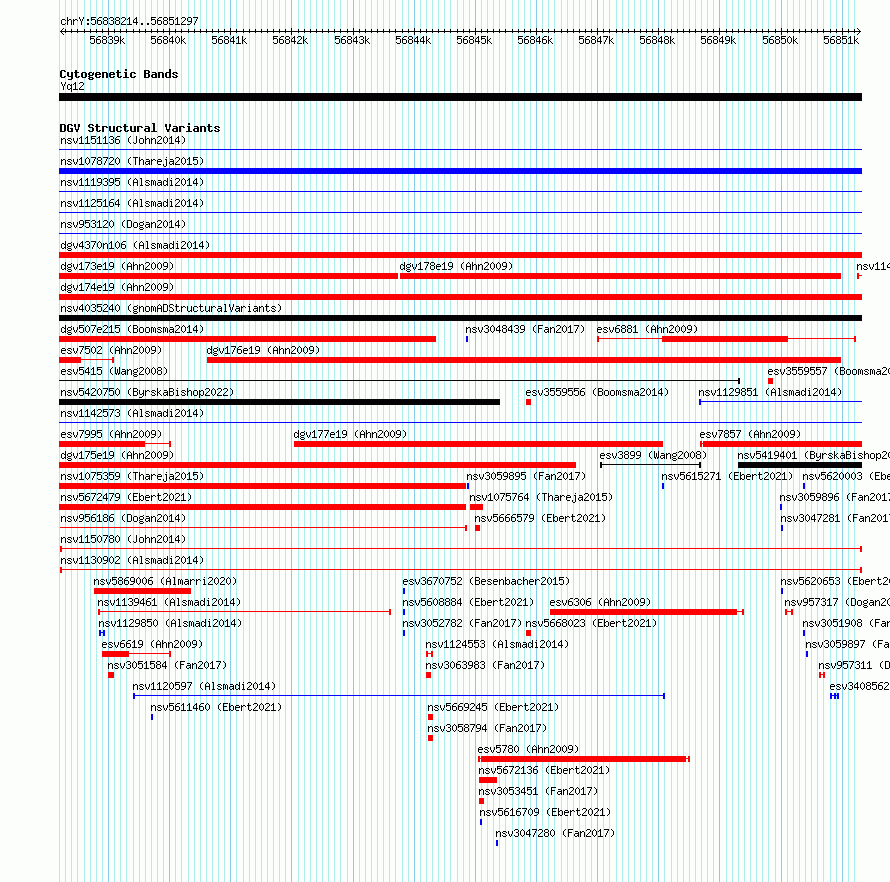The image size is (890, 882).
Task: Open variant nsv3047280 (Fan2017)
Action: (x=555, y=833)
